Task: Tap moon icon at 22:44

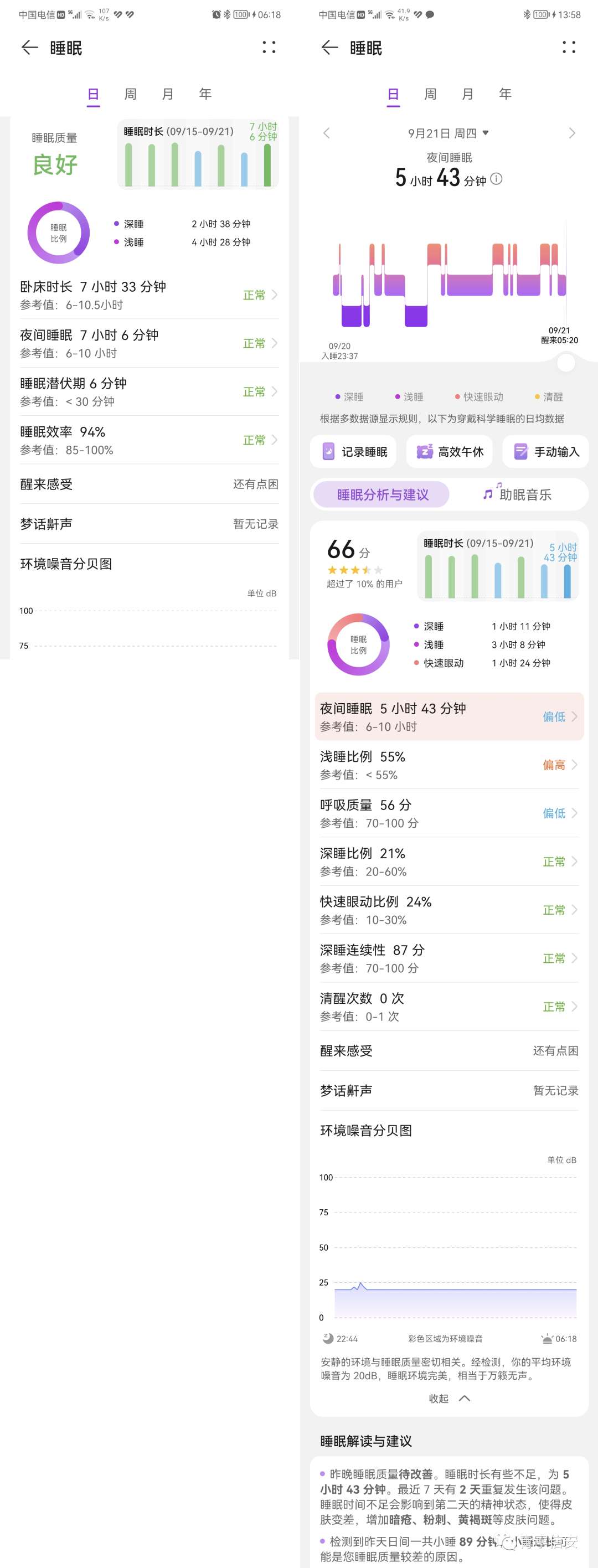Action: point(328,1339)
